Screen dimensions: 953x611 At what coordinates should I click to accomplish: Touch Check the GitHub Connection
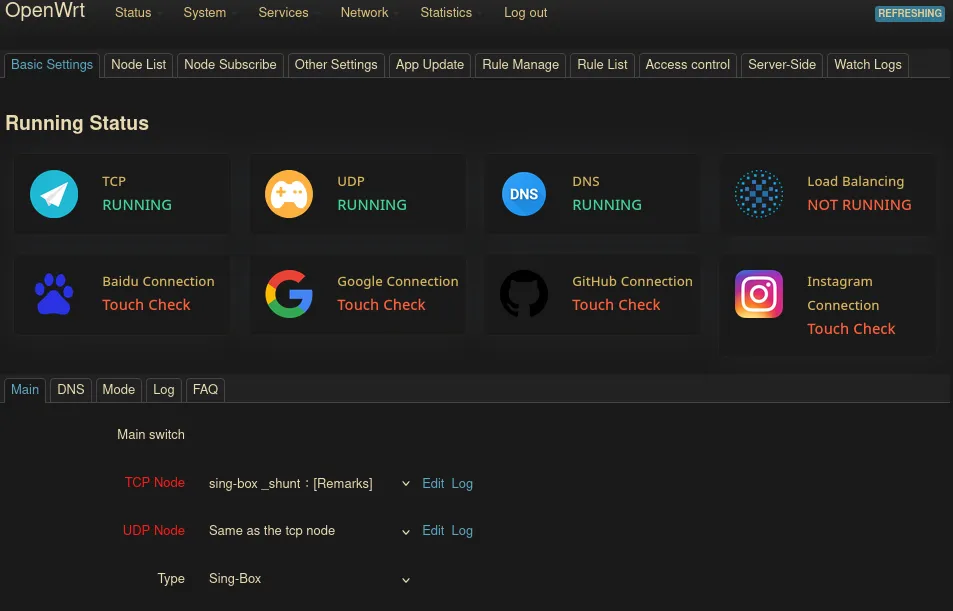pos(616,305)
